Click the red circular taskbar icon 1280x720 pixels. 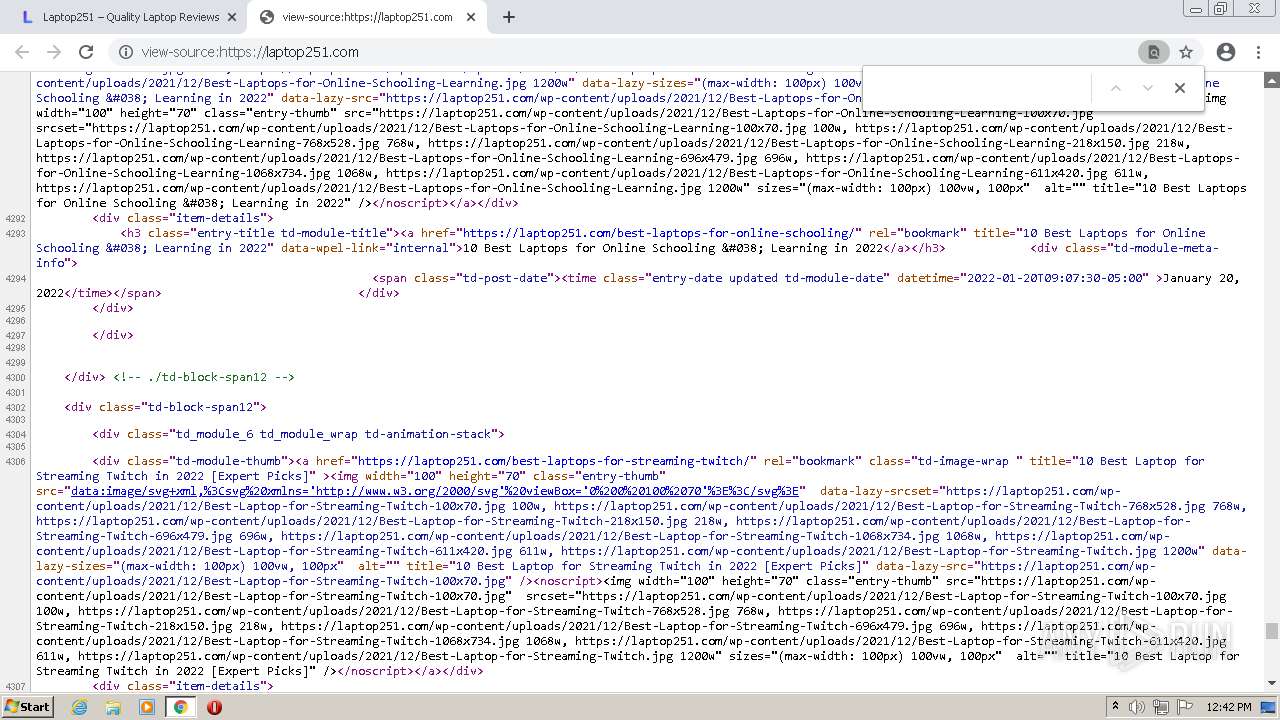(214, 707)
